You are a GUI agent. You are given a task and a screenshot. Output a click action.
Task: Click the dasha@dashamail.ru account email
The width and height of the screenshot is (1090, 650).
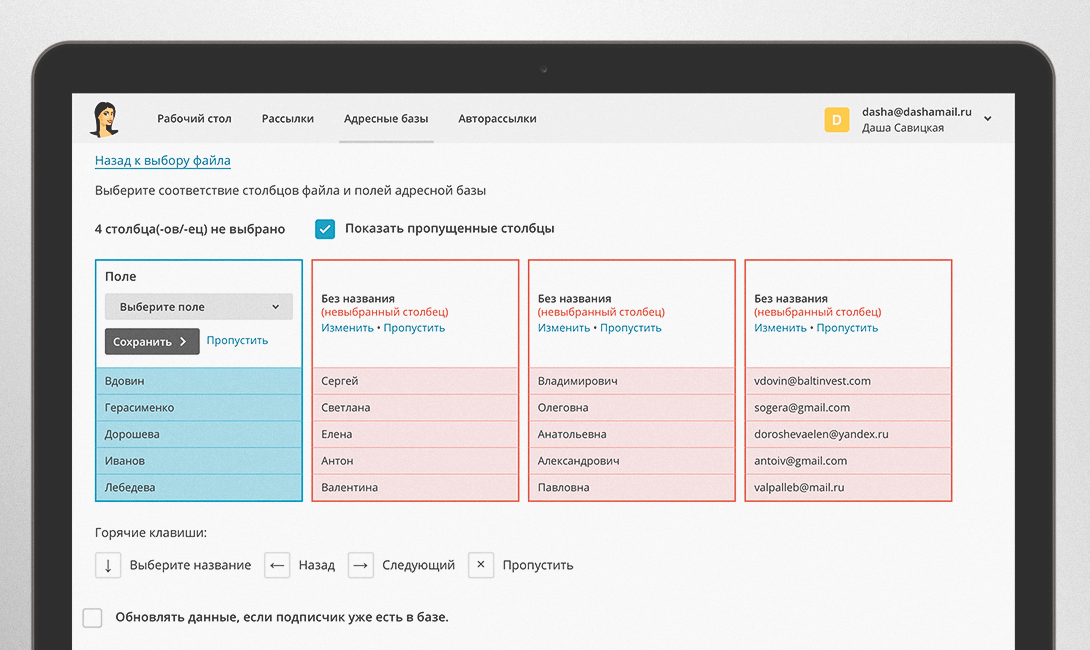click(917, 112)
